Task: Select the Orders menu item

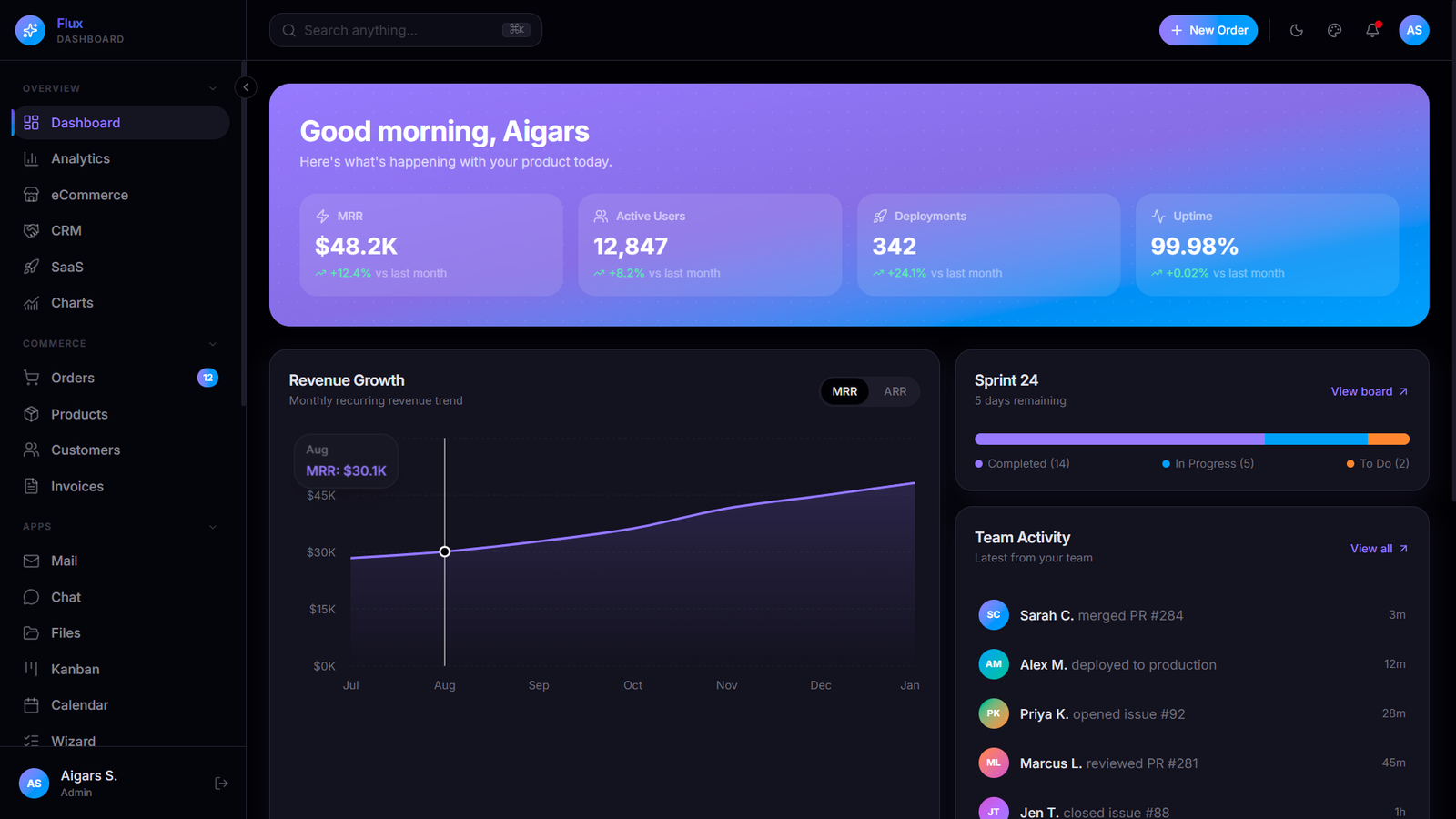Action: click(x=121, y=378)
